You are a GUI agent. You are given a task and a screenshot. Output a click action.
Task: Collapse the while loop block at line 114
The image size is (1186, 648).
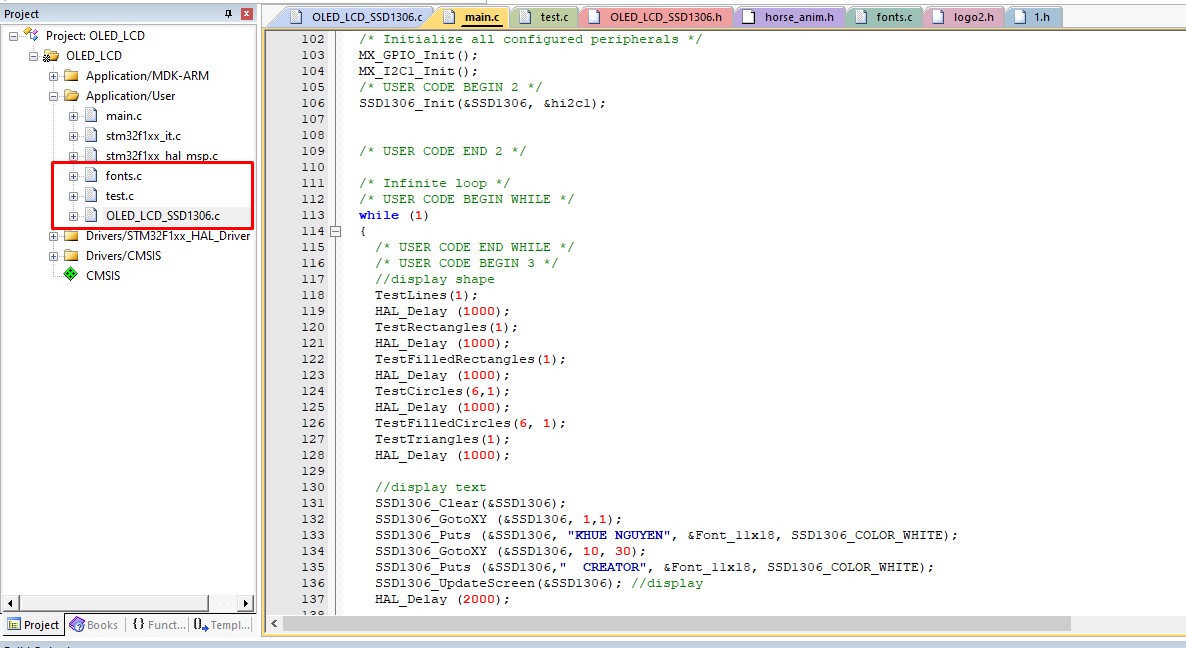336,231
